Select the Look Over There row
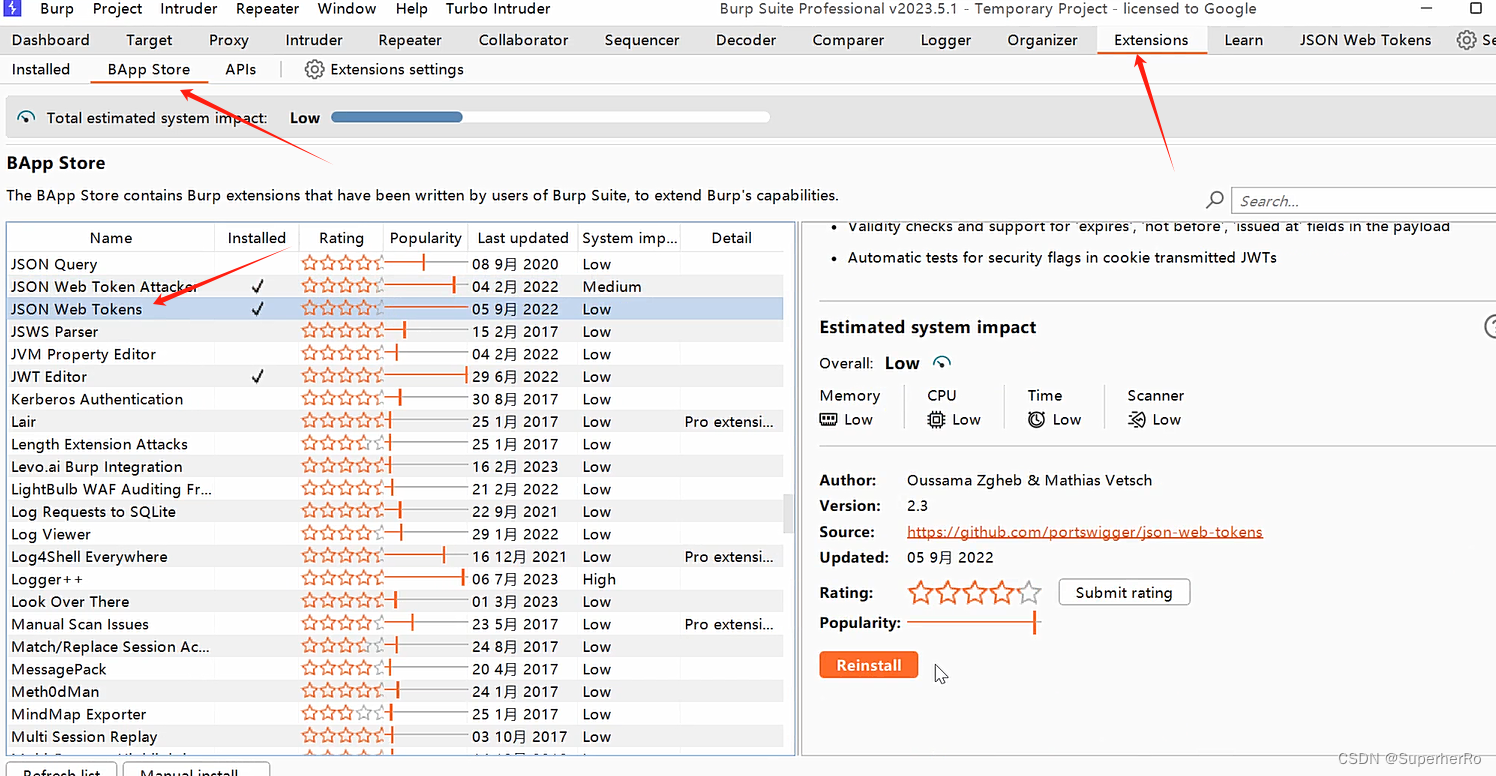1496x776 pixels. 395,601
